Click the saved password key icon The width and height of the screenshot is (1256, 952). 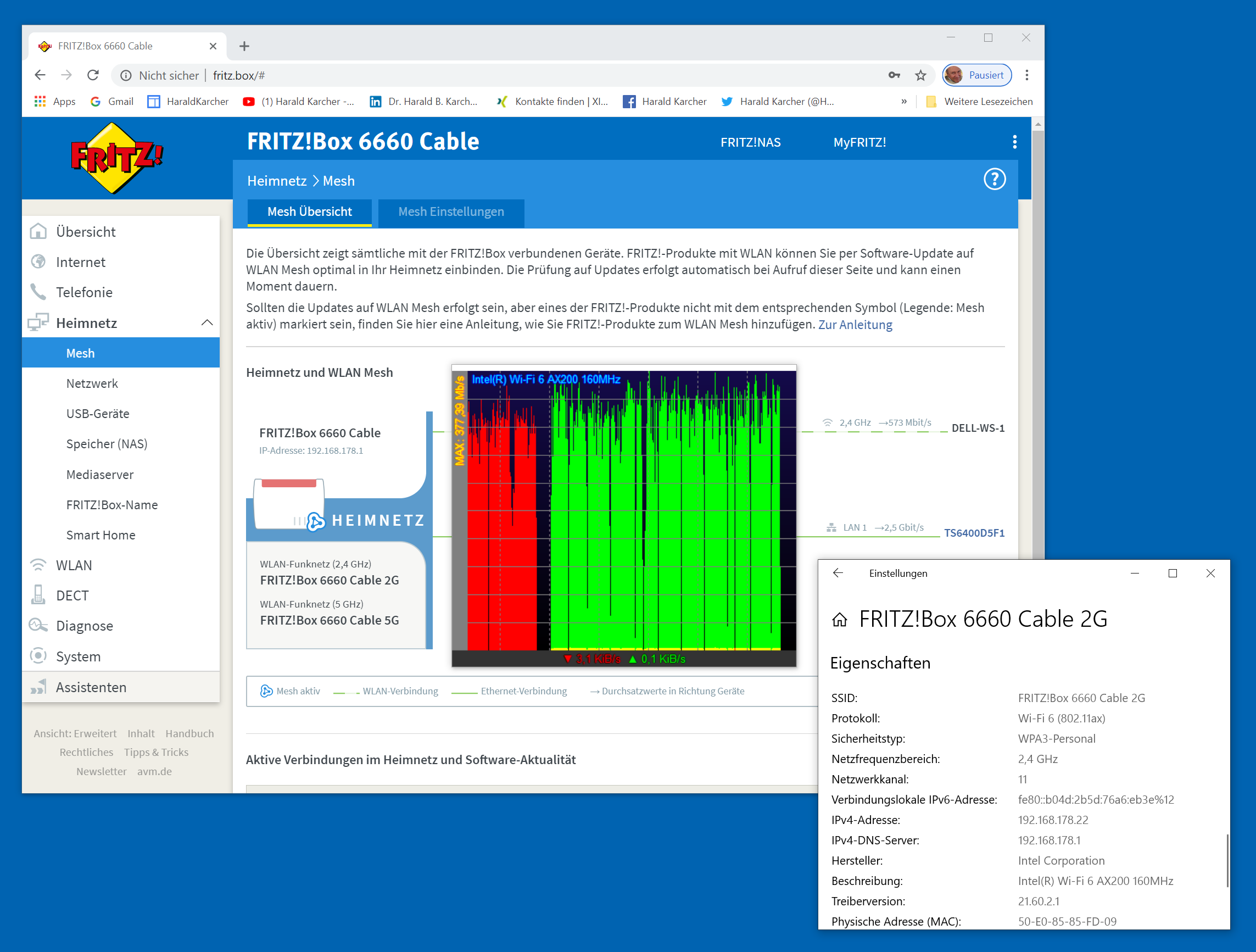[894, 75]
